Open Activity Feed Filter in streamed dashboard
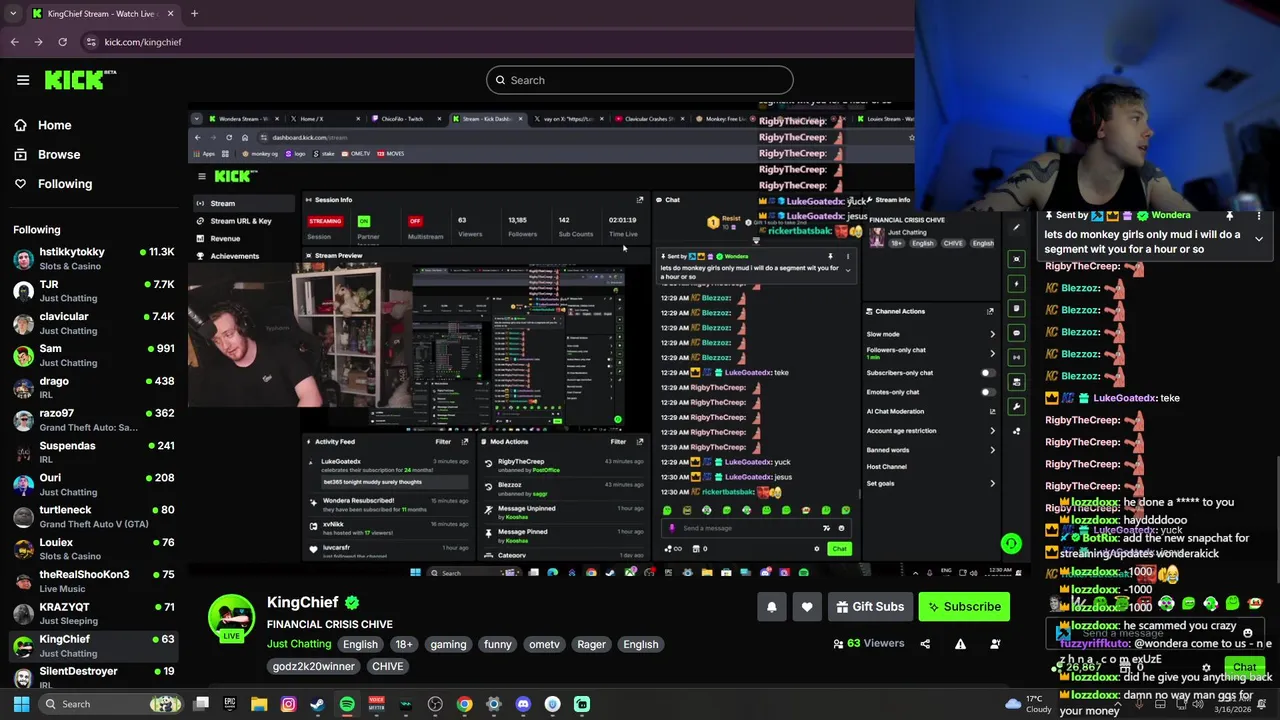This screenshot has height=720, width=1280. coord(443,441)
